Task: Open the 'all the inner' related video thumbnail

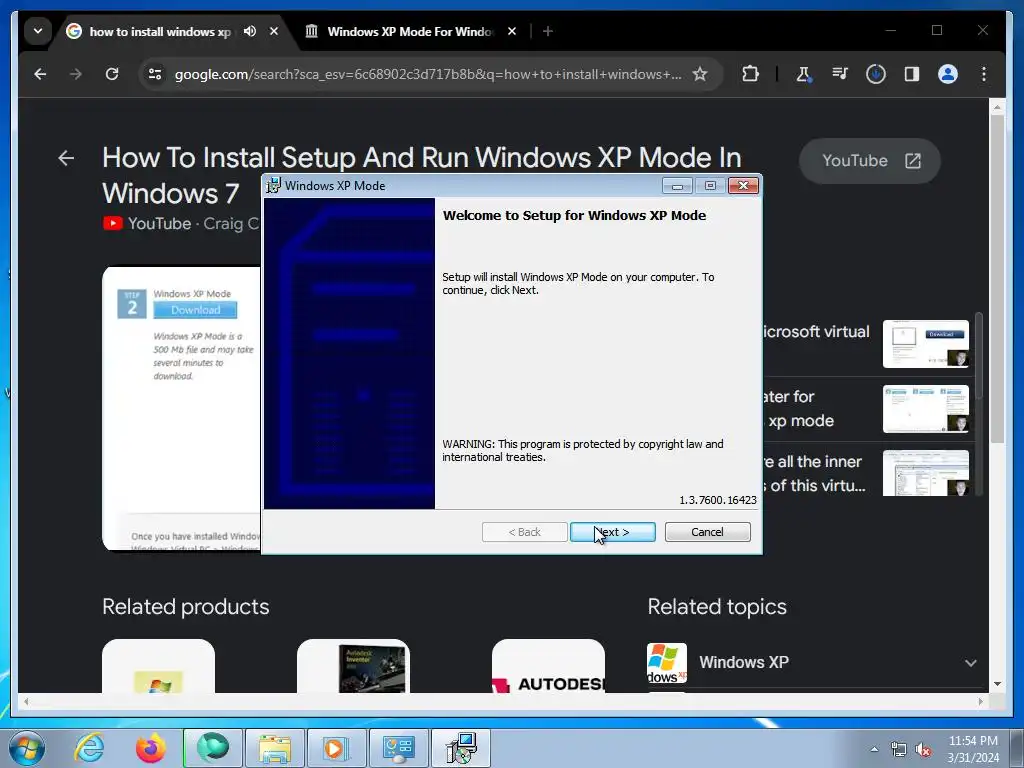Action: [925, 473]
